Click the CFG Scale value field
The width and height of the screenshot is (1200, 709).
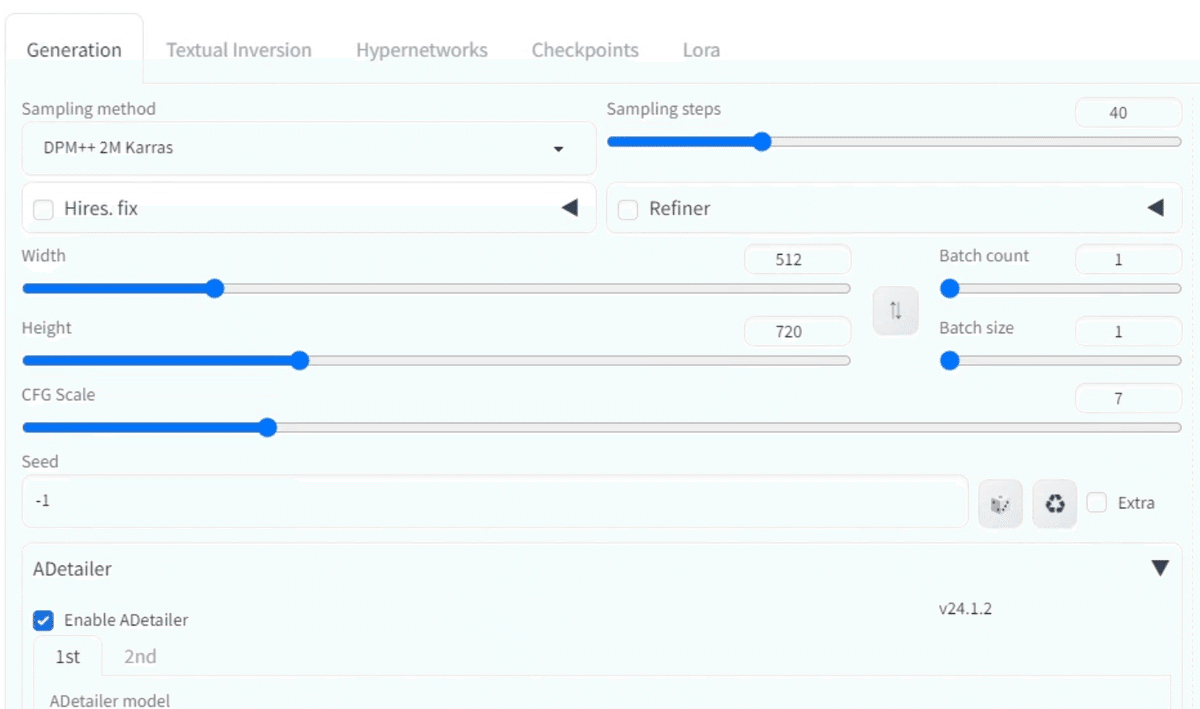point(1128,398)
